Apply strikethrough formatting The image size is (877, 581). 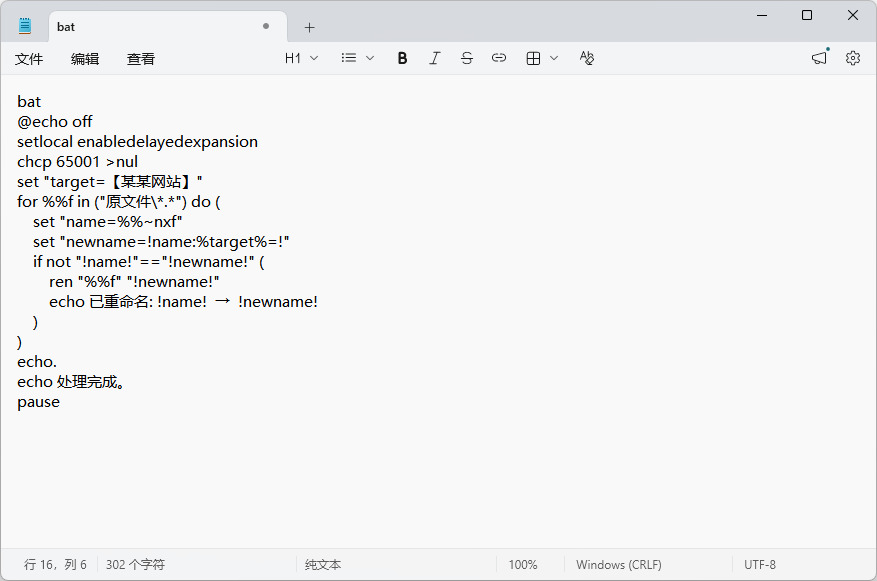(466, 58)
